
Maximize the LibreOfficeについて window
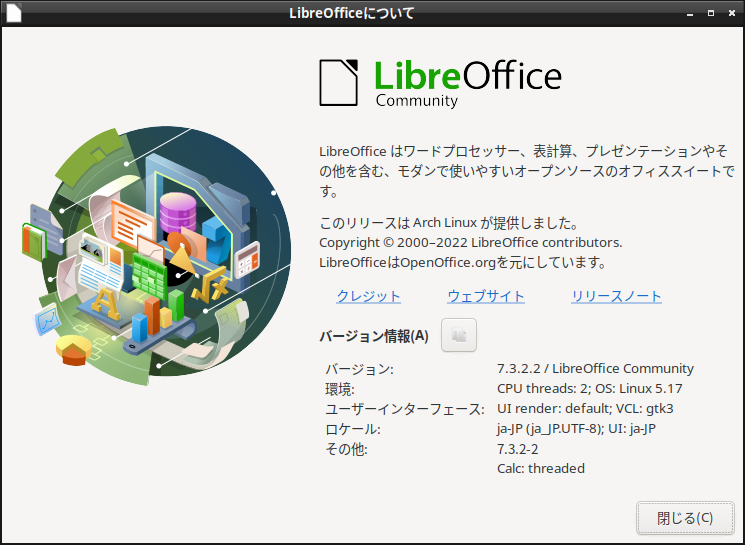711,13
